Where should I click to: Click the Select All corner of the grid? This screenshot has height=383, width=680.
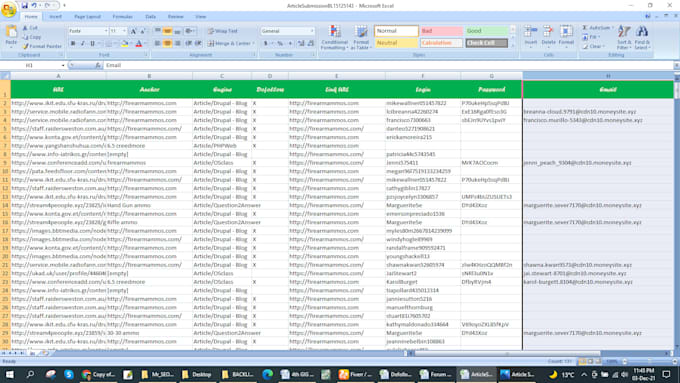click(5, 76)
